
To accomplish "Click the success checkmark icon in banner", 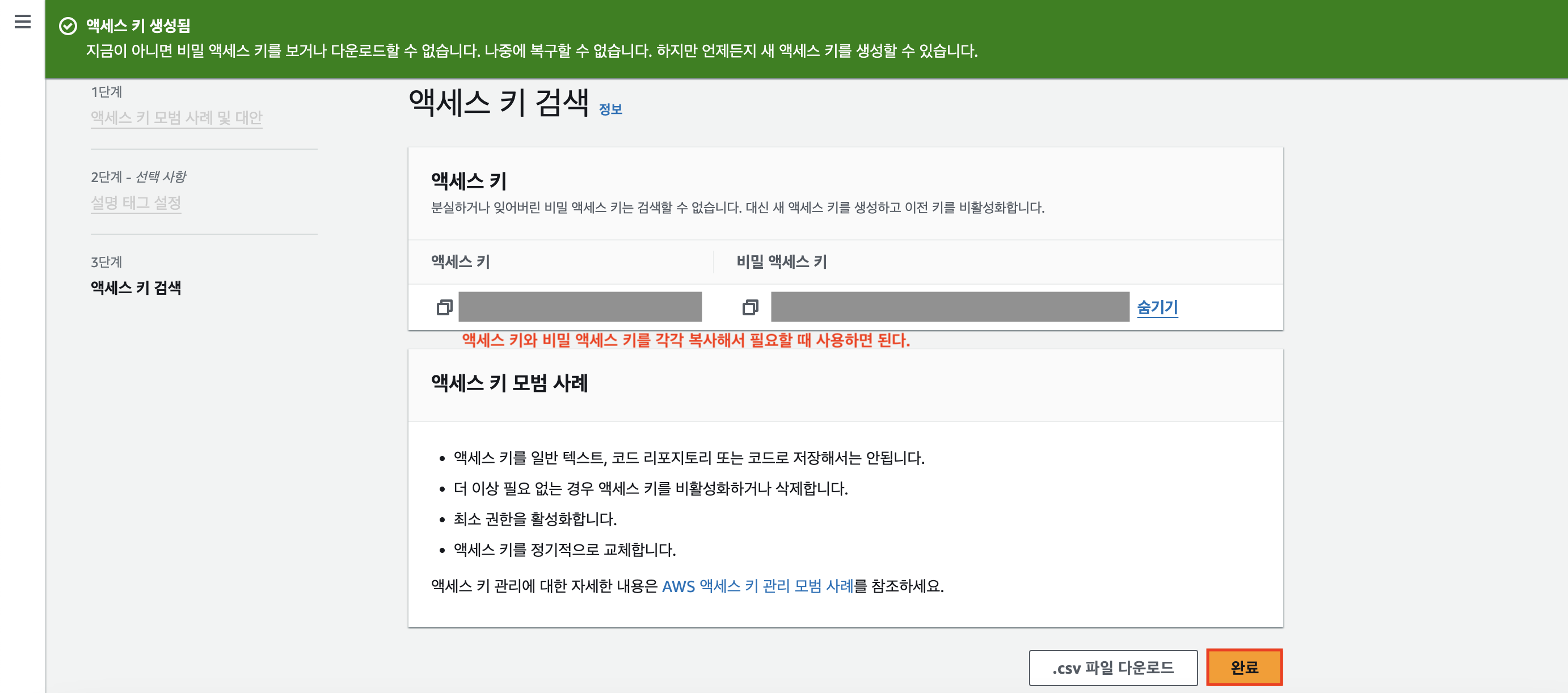I will [x=68, y=26].
